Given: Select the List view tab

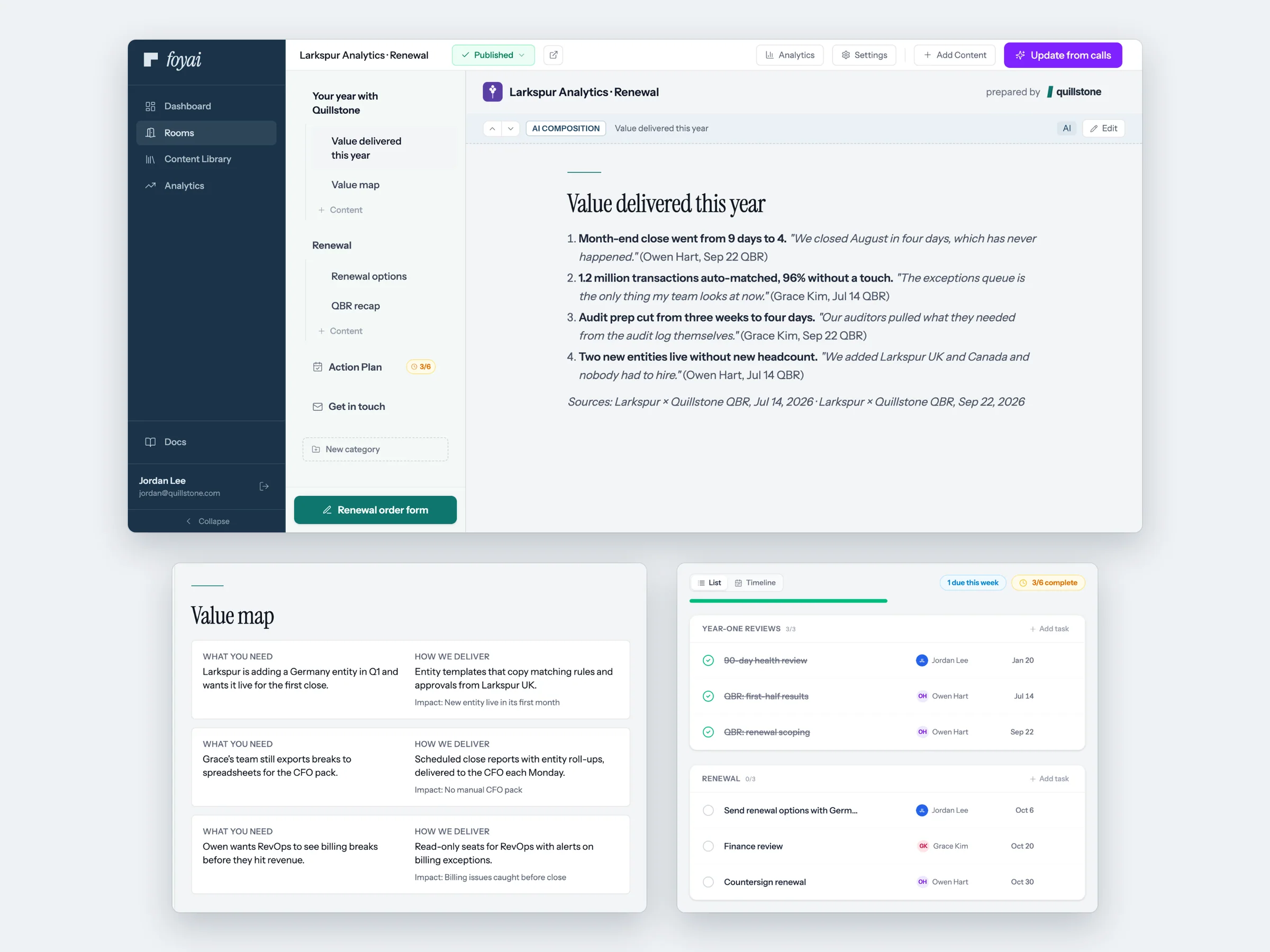Looking at the screenshot, I should [709, 582].
